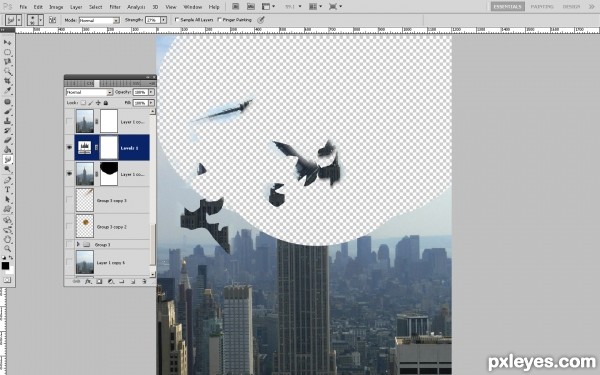Show the Layer 1 copy 6 layer

point(69,262)
